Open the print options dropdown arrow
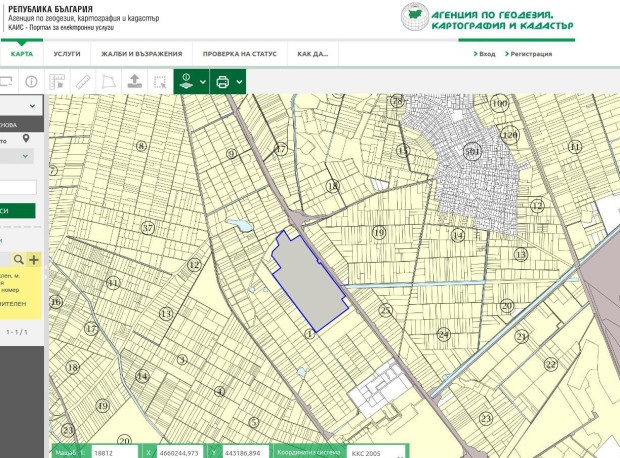This screenshot has width=620, height=458. 238,82
